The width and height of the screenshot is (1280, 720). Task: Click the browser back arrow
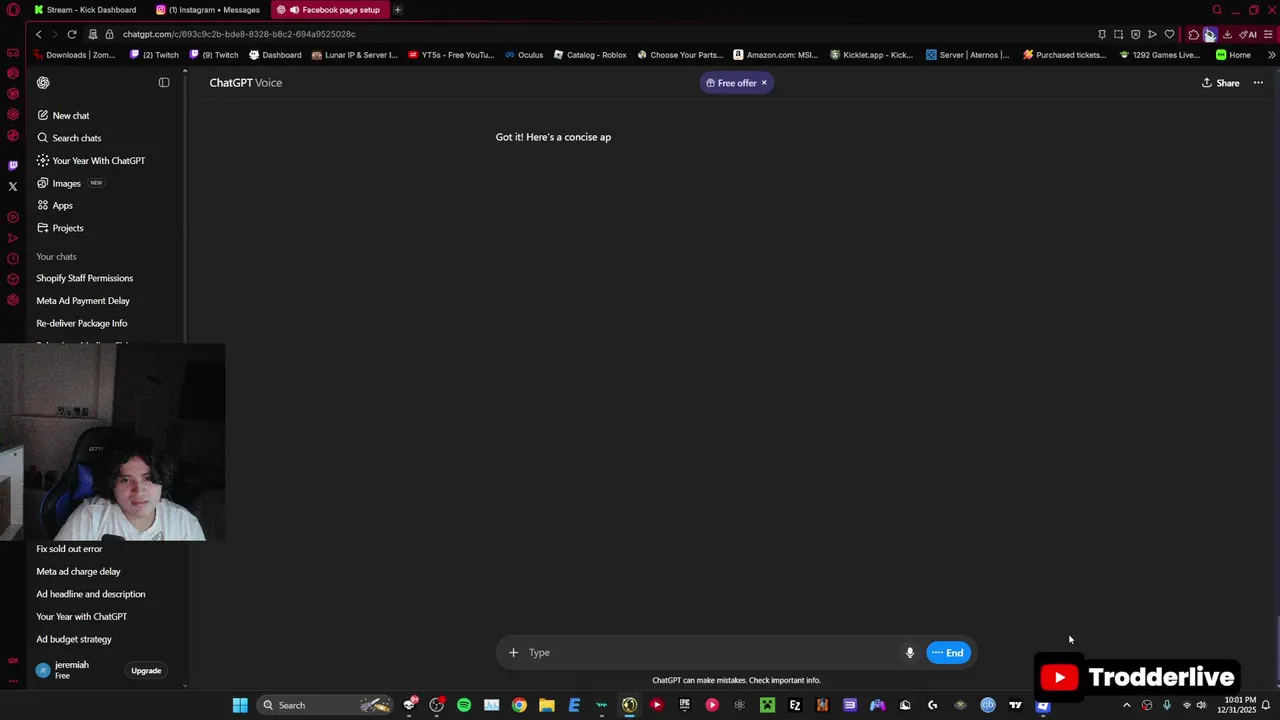point(38,34)
